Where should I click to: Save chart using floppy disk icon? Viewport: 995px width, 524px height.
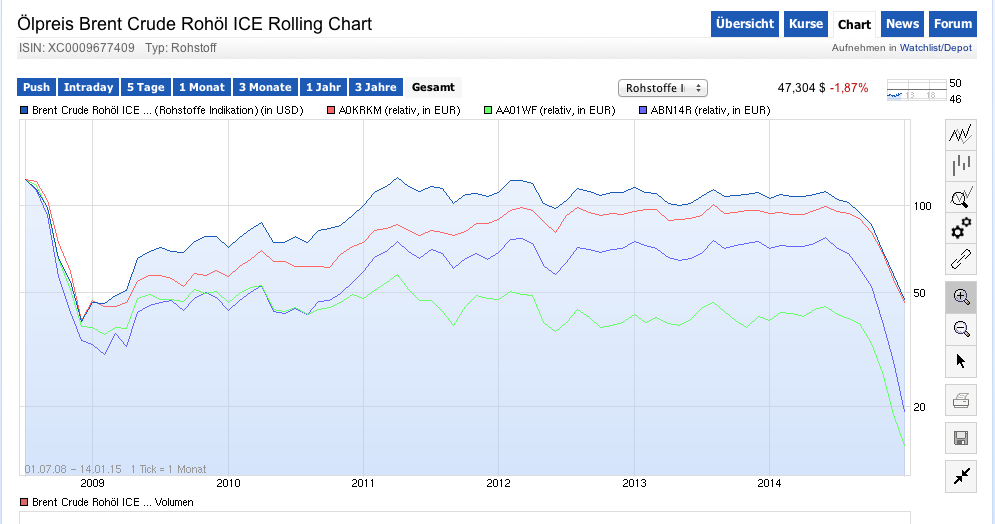click(x=960, y=438)
